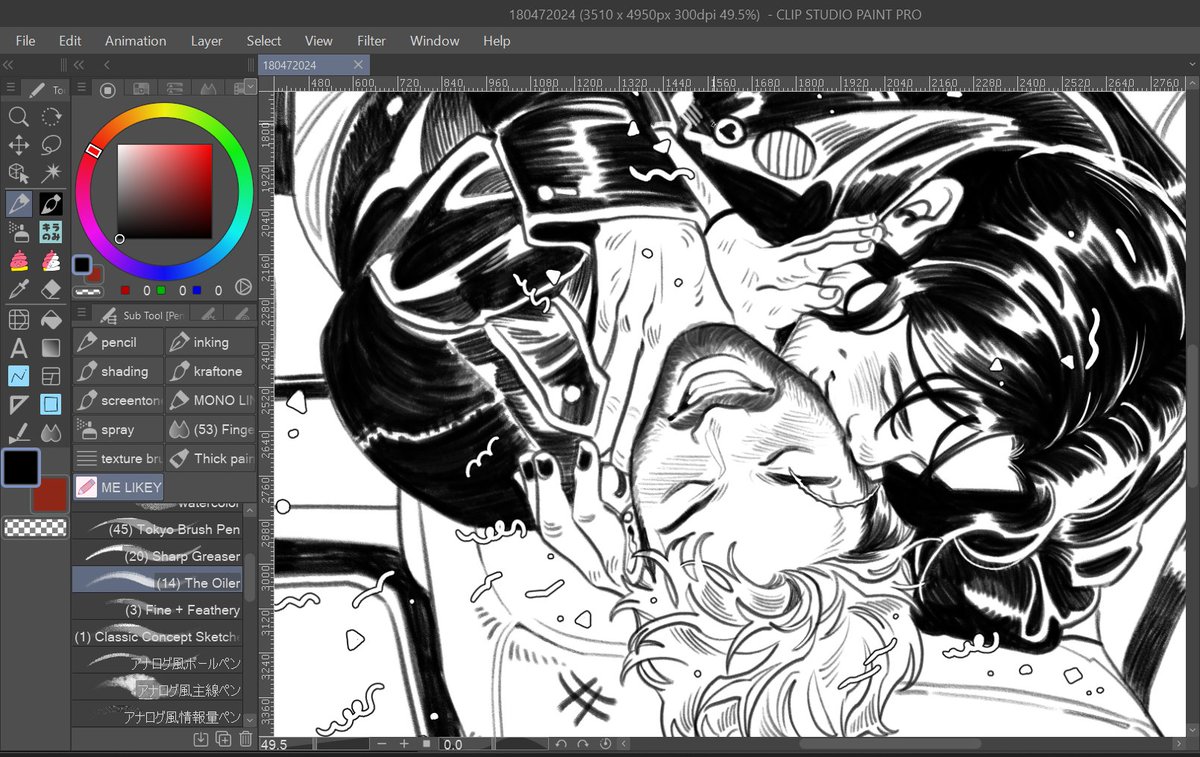Choose the Eraser tool

click(51, 290)
